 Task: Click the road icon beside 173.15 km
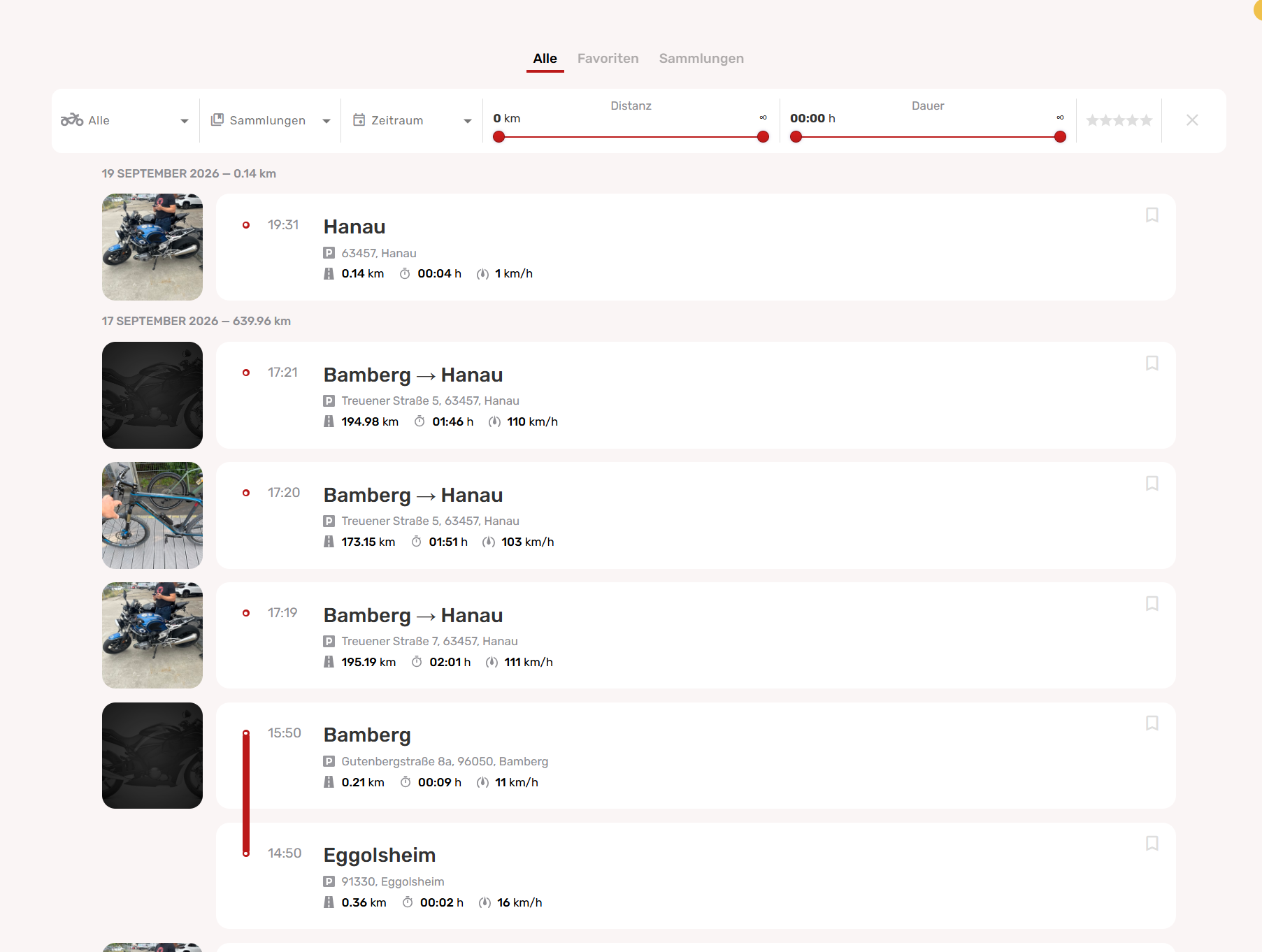pyautogui.click(x=329, y=542)
